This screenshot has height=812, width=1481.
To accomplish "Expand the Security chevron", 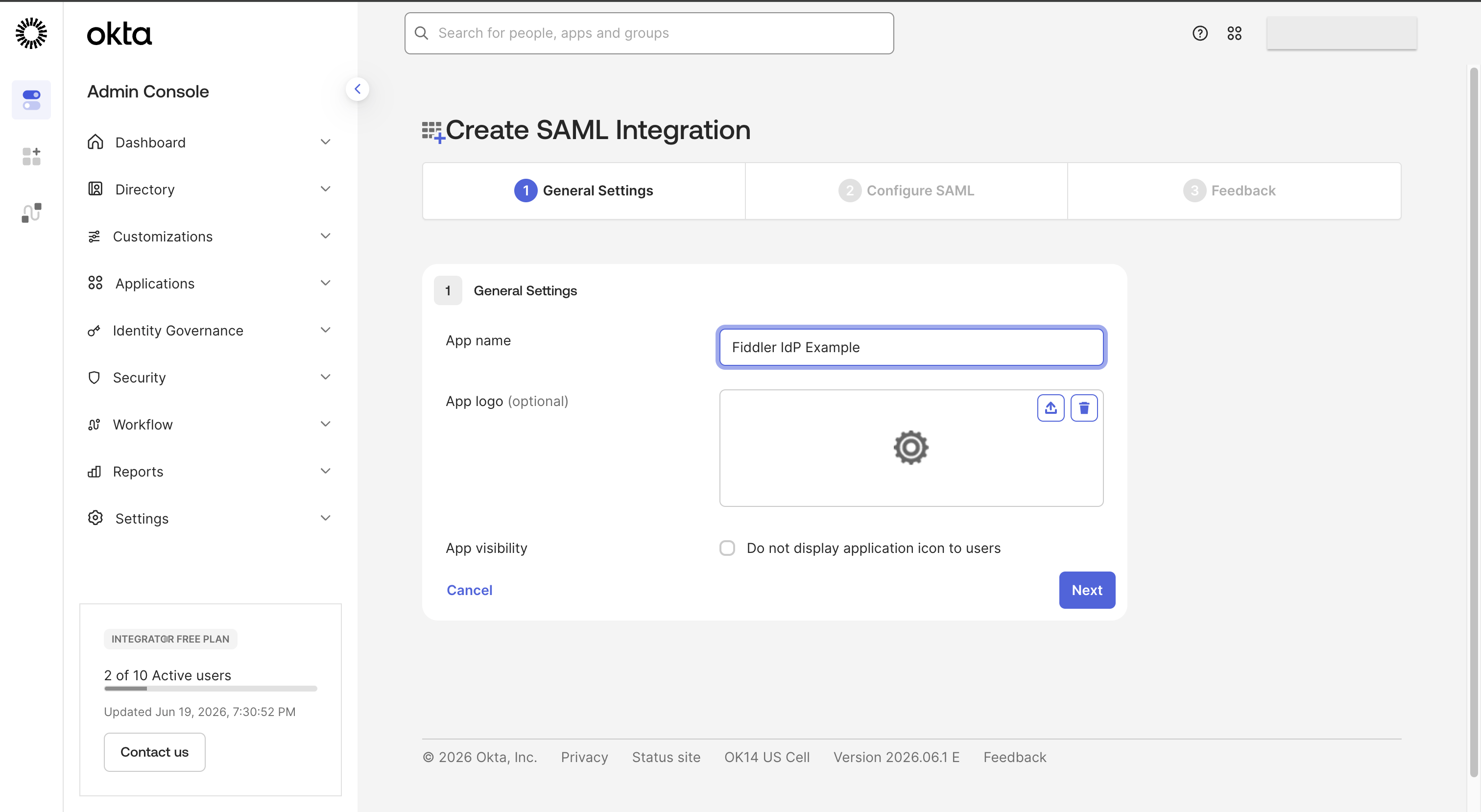I will [325, 377].
